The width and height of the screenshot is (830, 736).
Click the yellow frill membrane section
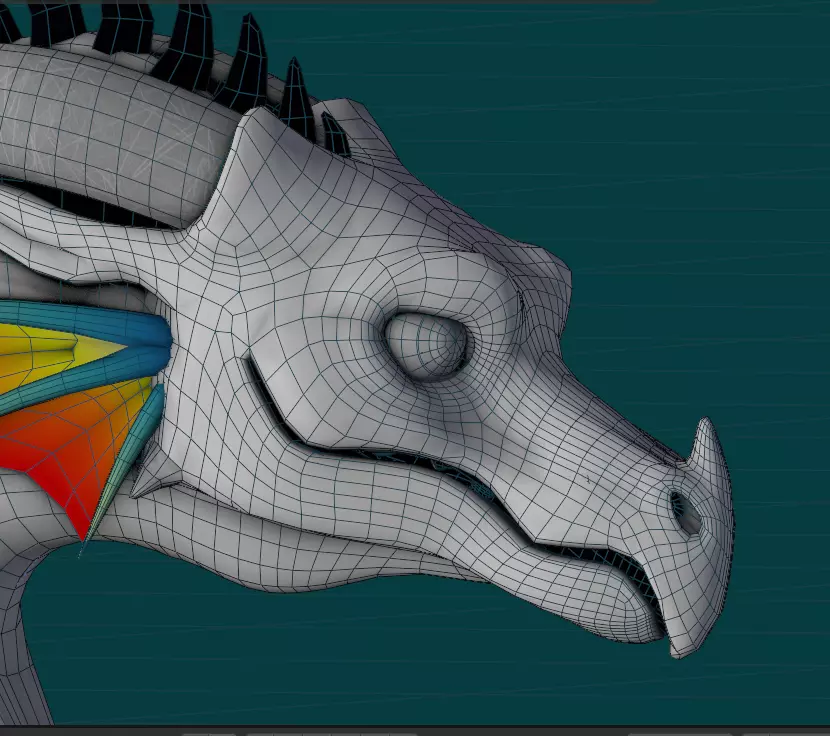pyautogui.click(x=56, y=352)
